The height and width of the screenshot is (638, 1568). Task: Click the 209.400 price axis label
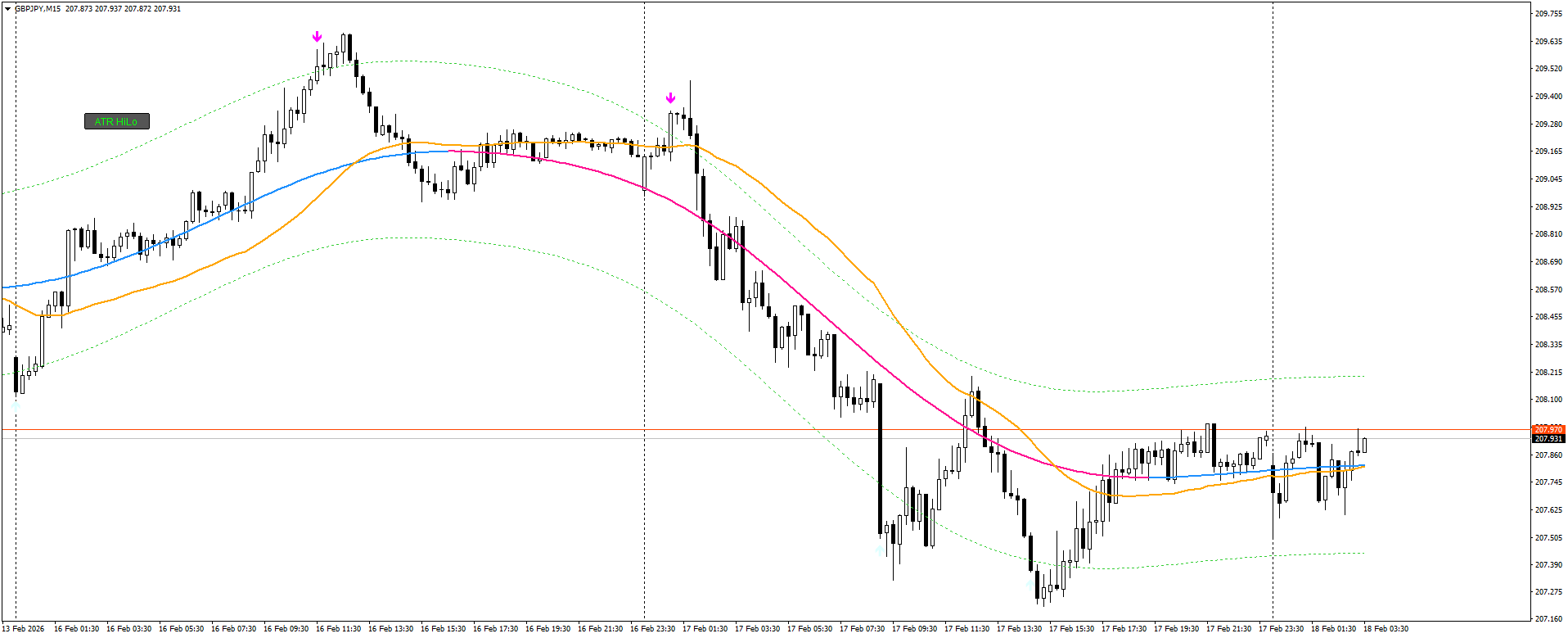[1548, 96]
